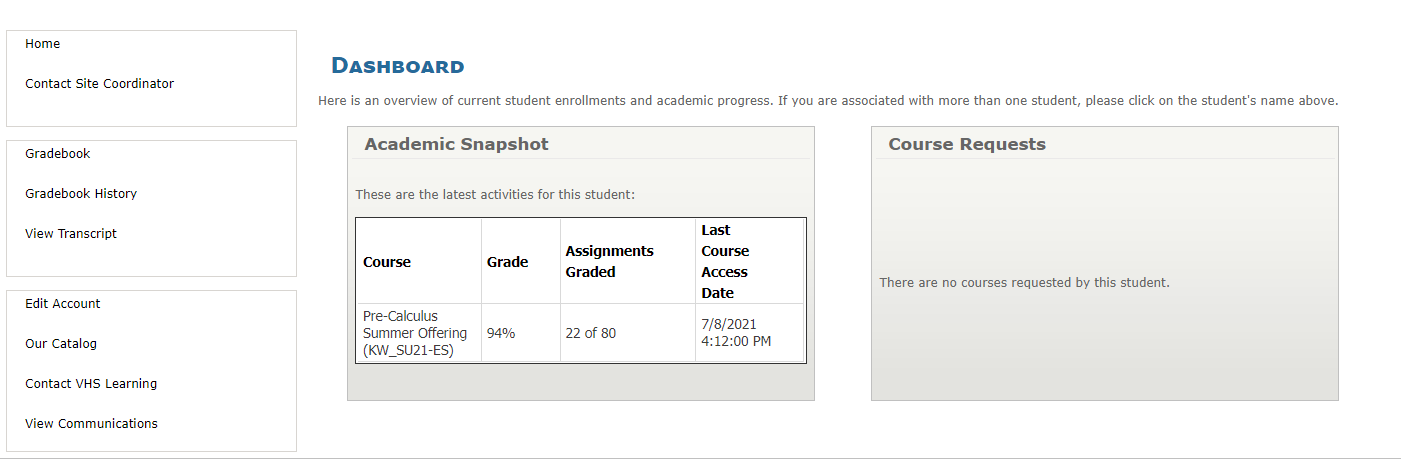This screenshot has height=460, width=1401.
Task: Click the Last Course Access Date header
Action: coord(725,262)
